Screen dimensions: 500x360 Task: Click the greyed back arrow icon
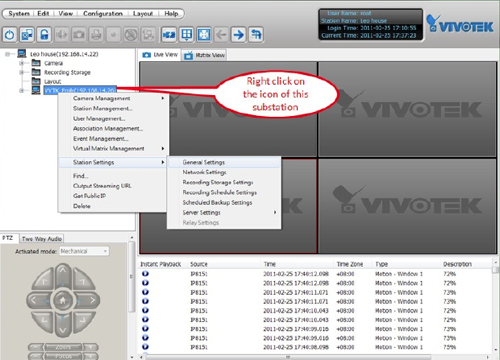point(221,34)
